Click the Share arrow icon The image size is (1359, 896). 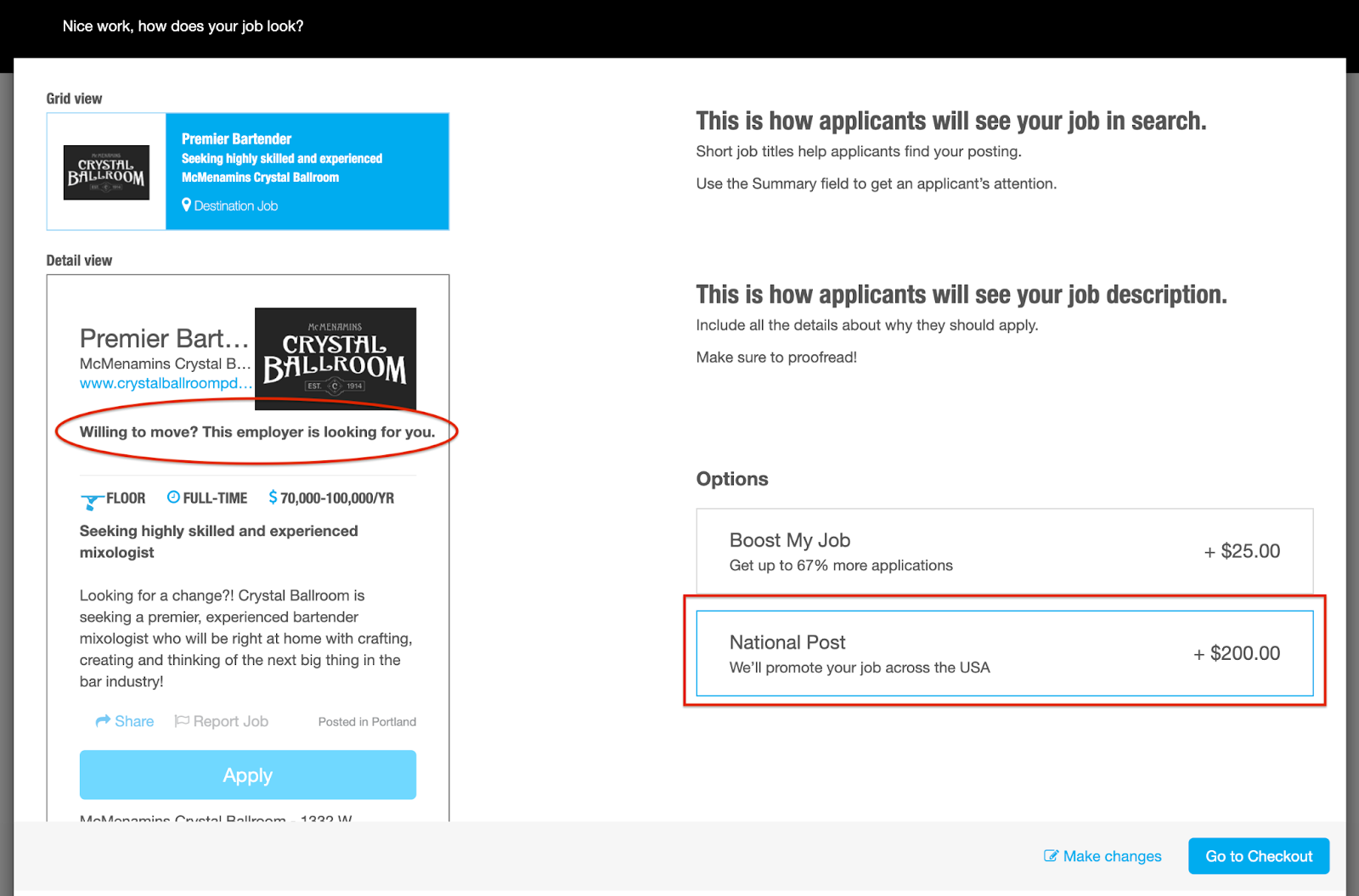[x=103, y=721]
